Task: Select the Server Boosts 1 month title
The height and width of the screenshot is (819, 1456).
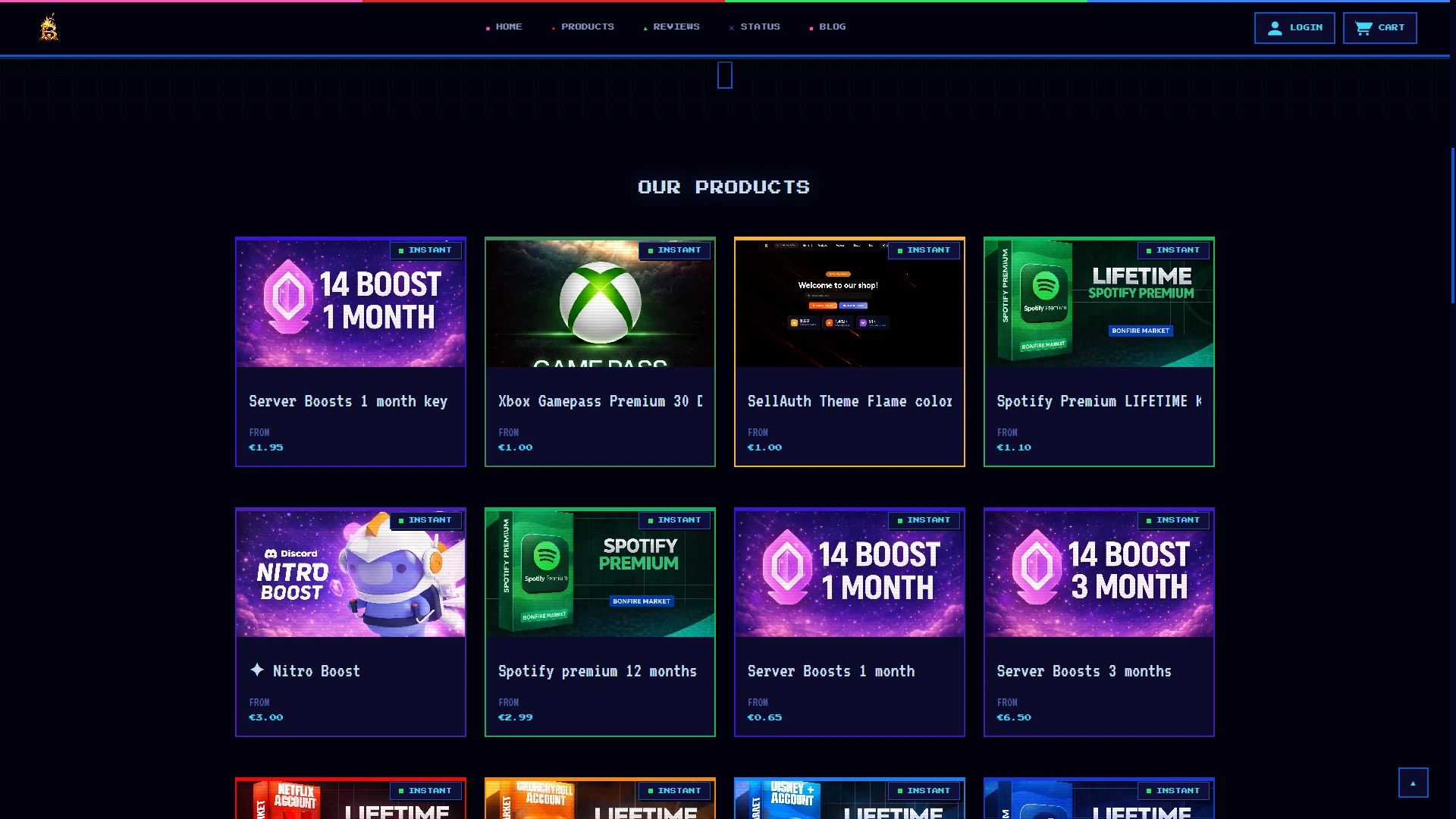Action: pyautogui.click(x=831, y=671)
